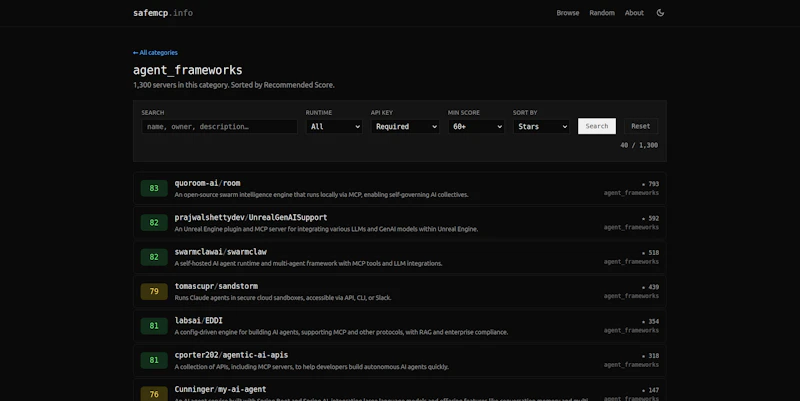Go back via All categories link

tap(155, 53)
